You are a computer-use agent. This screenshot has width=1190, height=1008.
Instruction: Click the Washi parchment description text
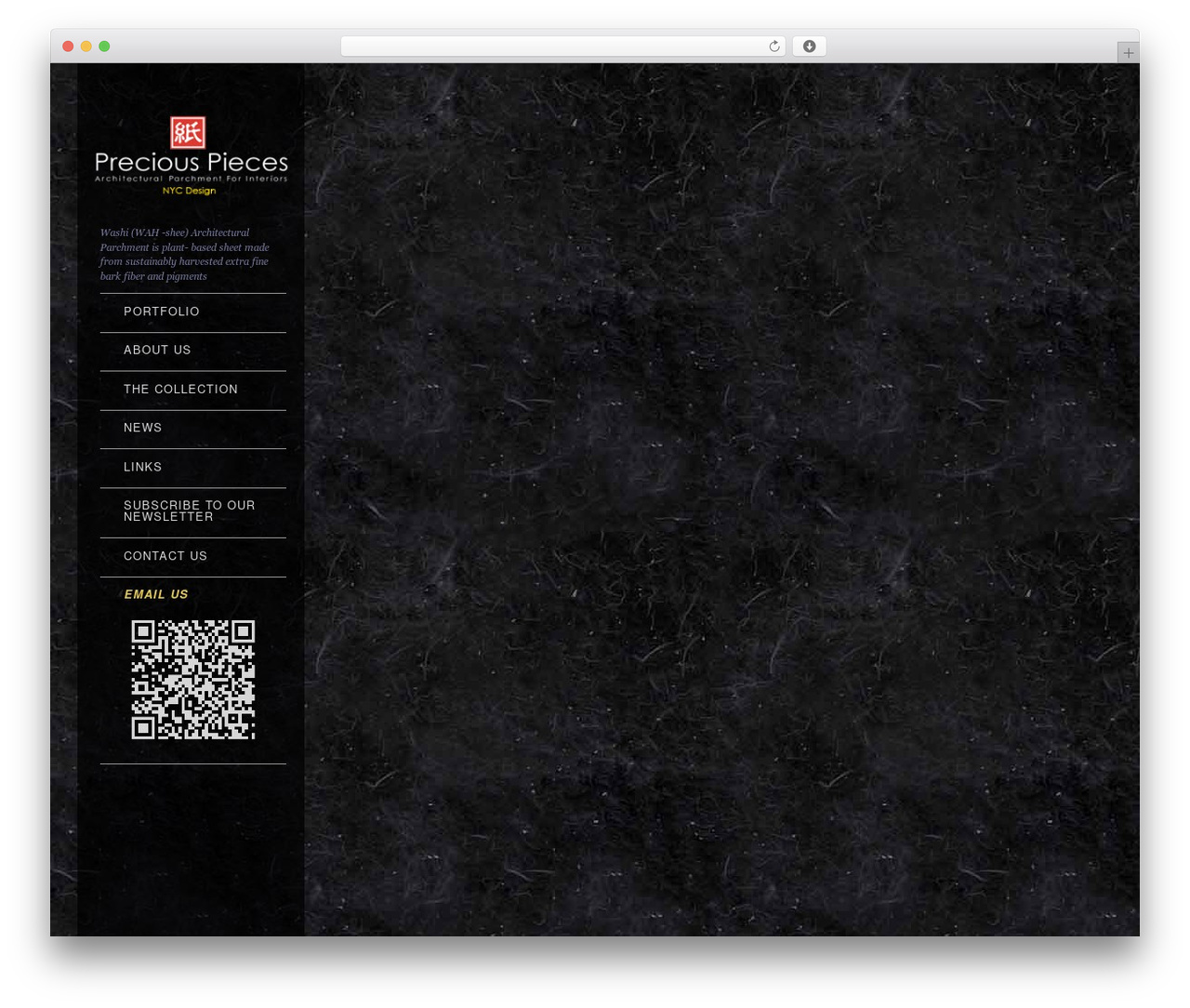click(x=185, y=254)
